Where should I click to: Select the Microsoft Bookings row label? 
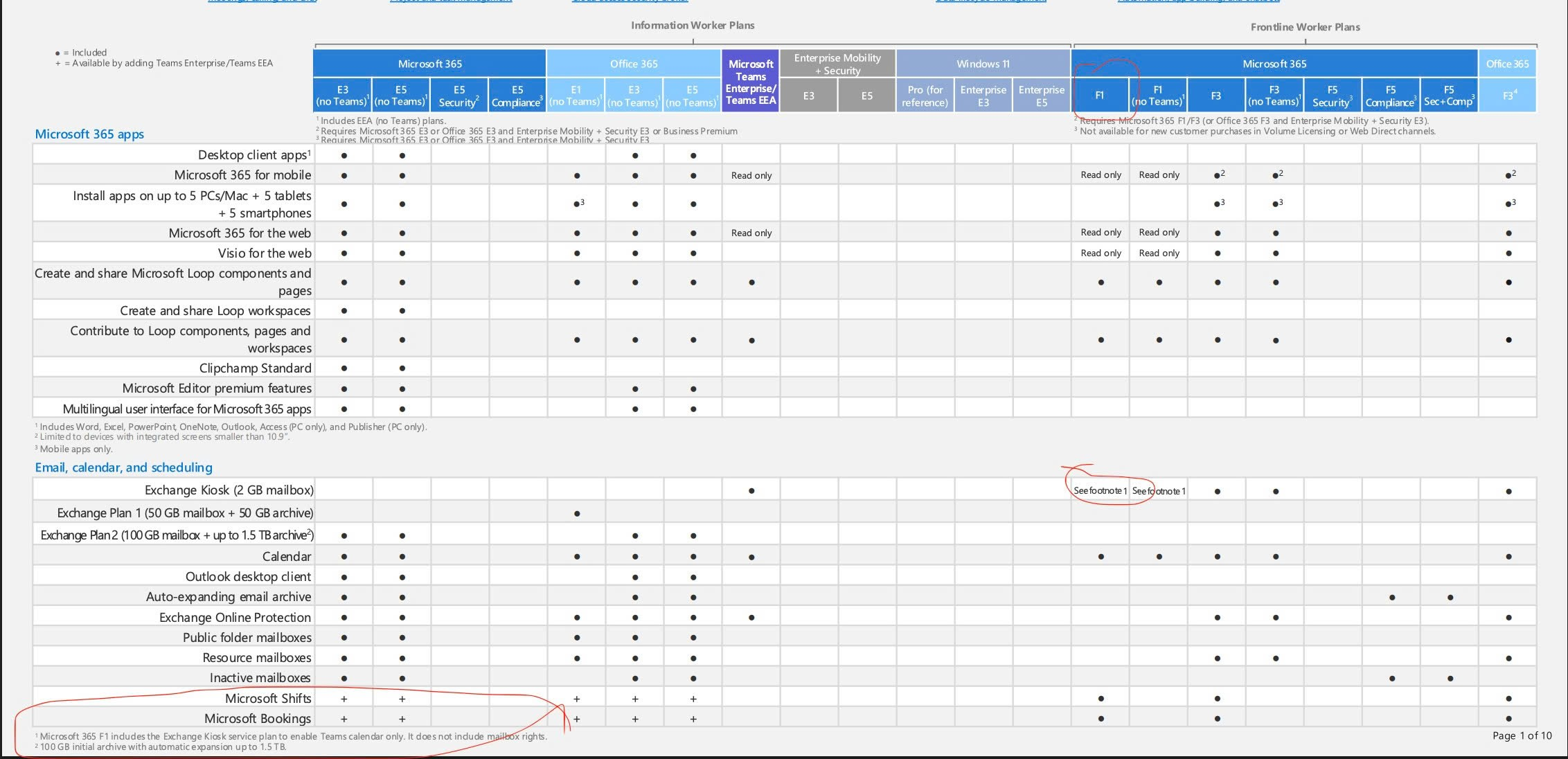(257, 718)
